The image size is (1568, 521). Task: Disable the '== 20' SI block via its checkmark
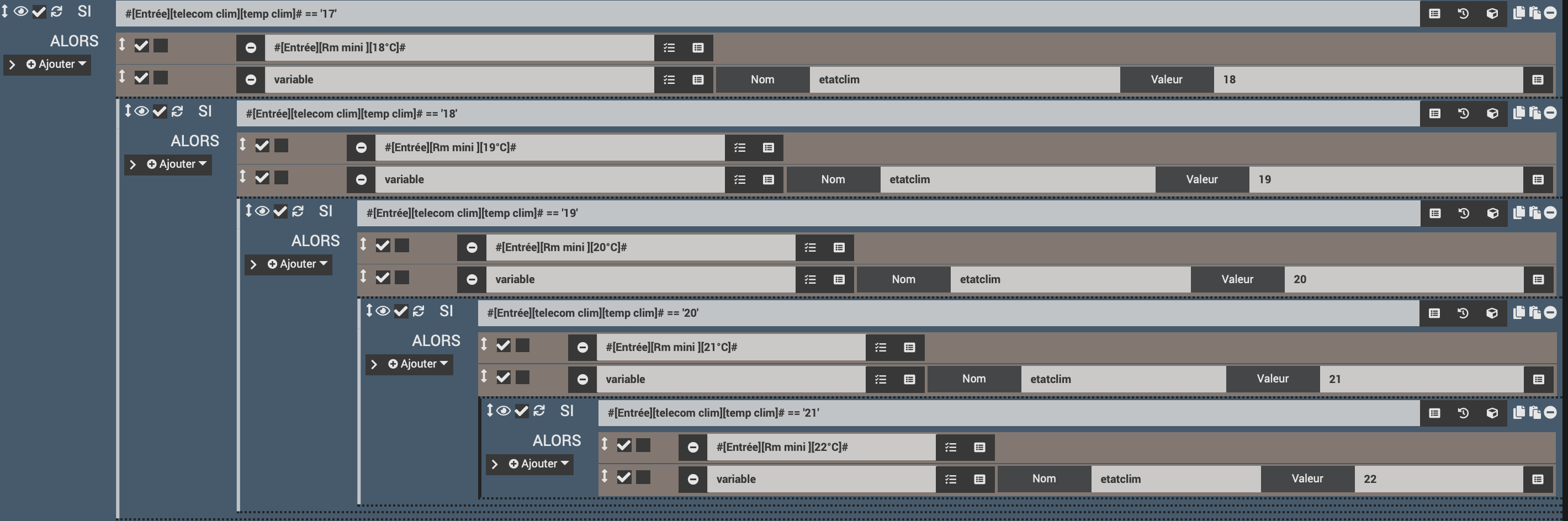tap(400, 311)
